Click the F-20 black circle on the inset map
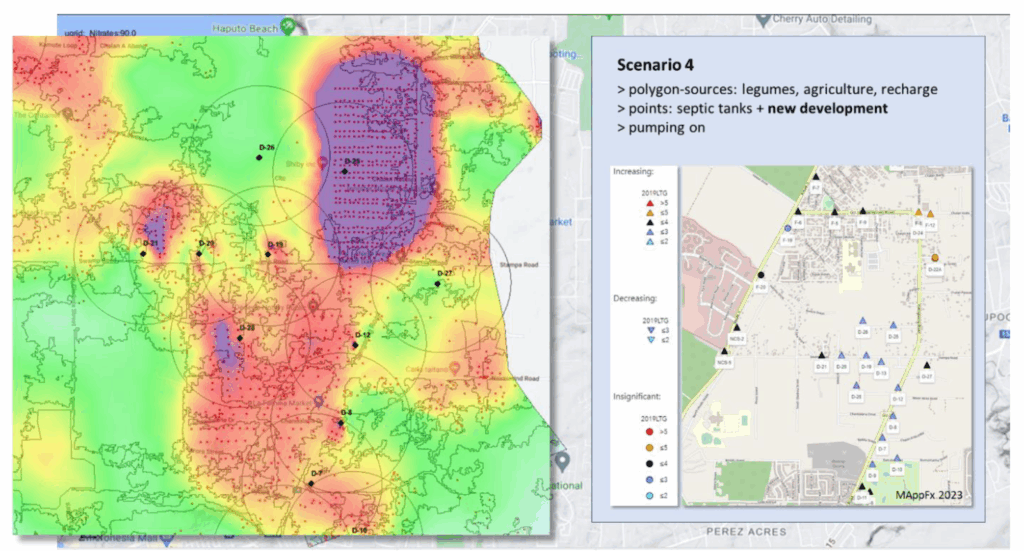1024x551 pixels. (x=761, y=275)
